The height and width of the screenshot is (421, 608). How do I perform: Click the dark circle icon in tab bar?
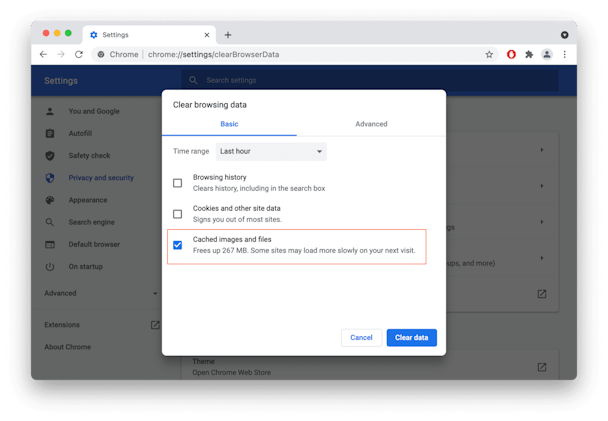(x=565, y=35)
